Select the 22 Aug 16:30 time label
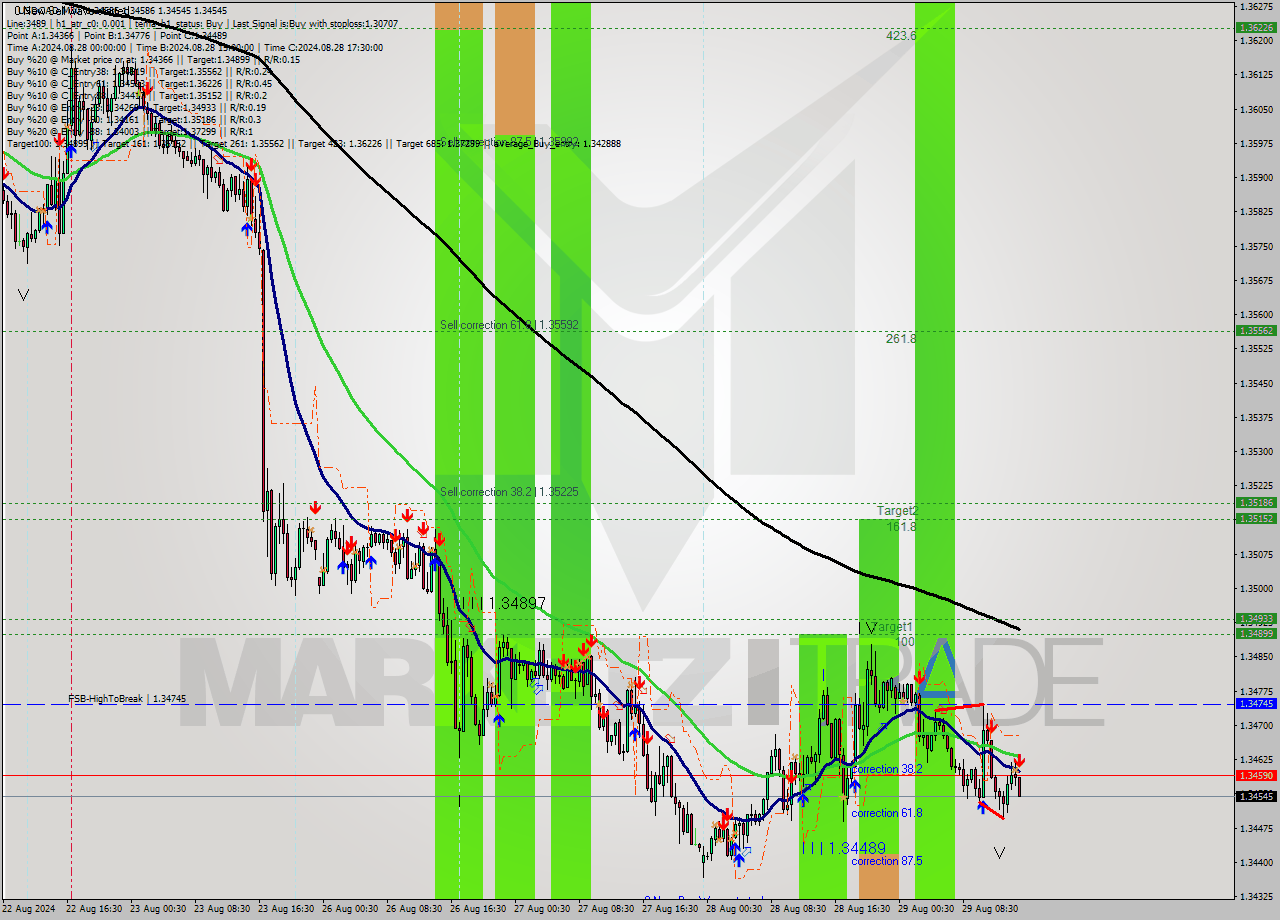Screen dimensions: 1280x920 94,909
